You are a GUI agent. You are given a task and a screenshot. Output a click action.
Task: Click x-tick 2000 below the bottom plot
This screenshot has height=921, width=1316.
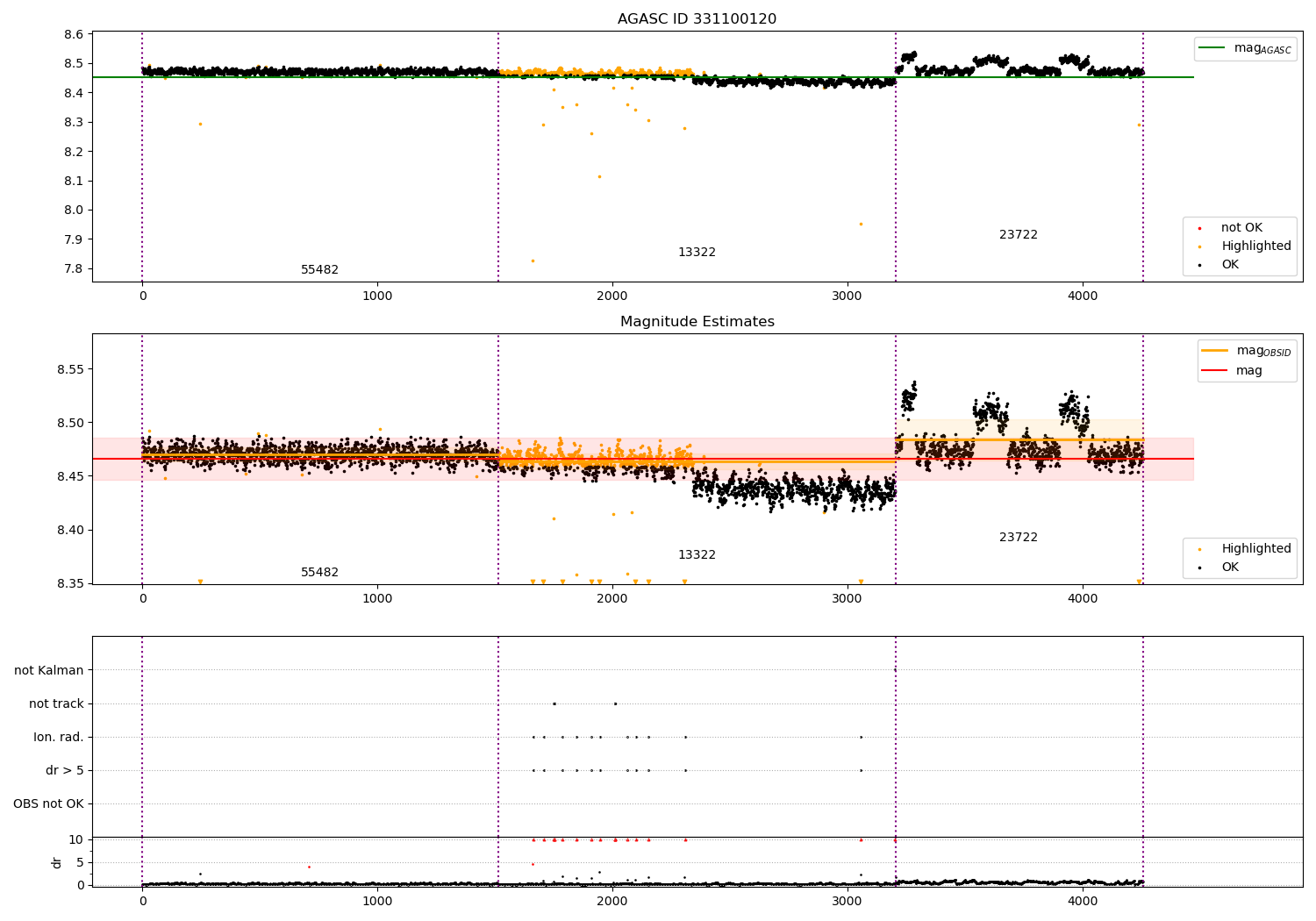(612, 902)
